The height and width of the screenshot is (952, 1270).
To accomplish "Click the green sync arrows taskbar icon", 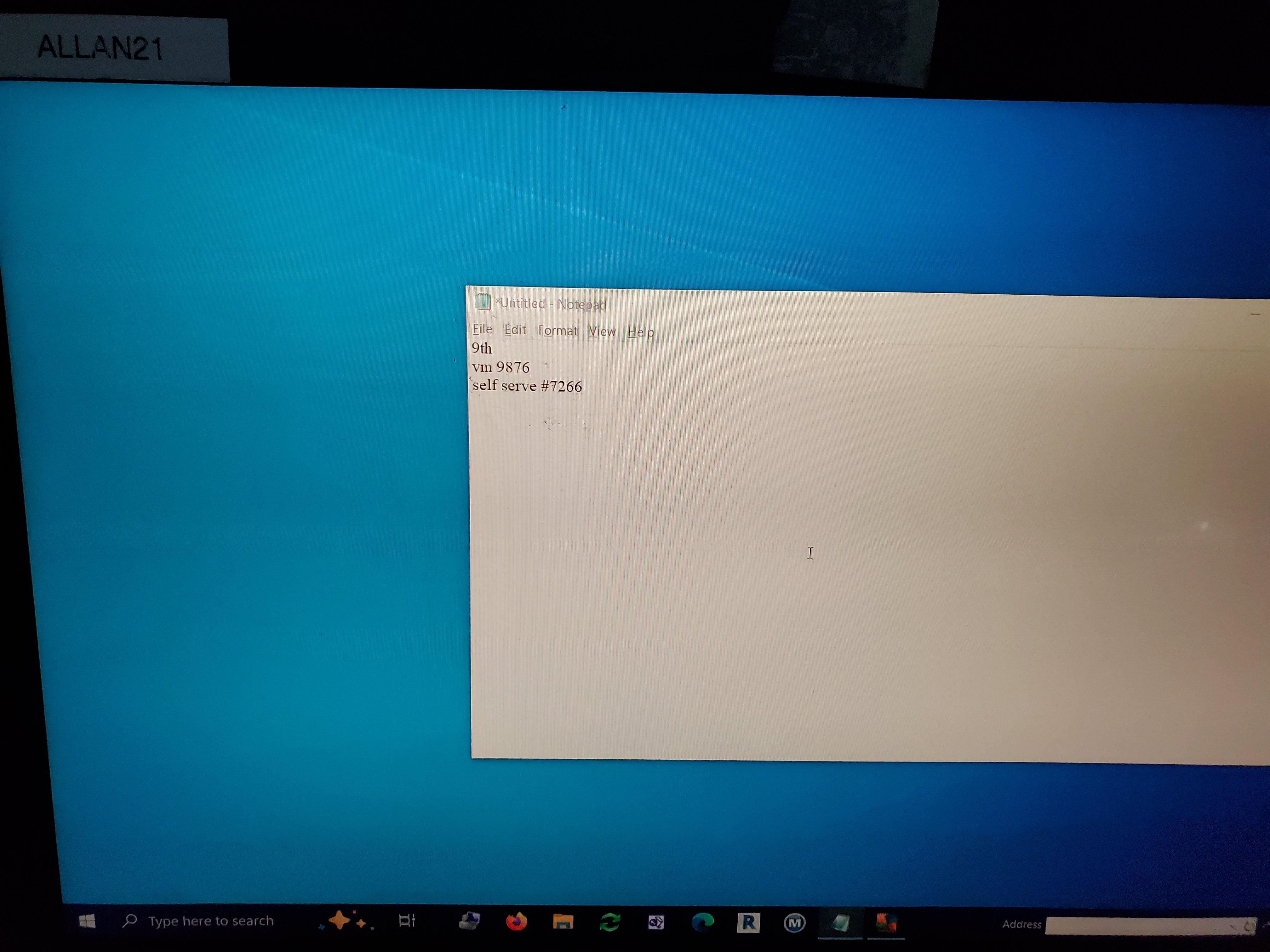I will (609, 922).
